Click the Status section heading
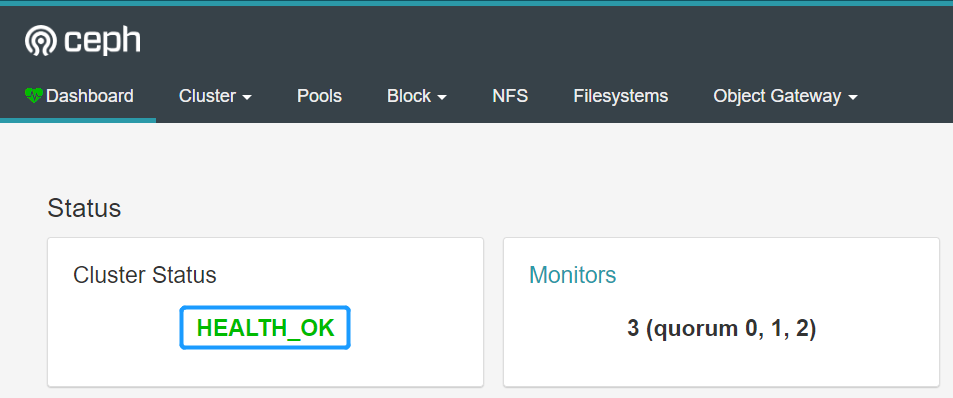Viewport: 953px width, 398px height. 84,208
